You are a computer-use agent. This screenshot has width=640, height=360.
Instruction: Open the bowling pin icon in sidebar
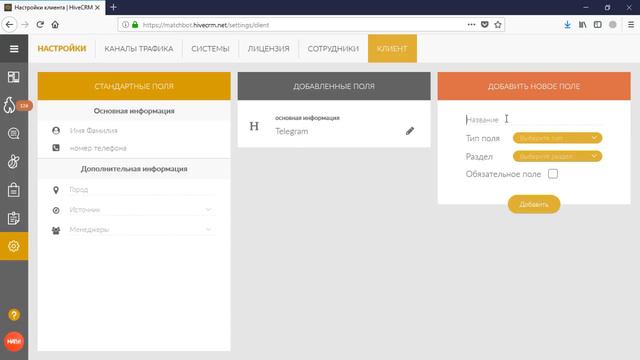(x=13, y=162)
